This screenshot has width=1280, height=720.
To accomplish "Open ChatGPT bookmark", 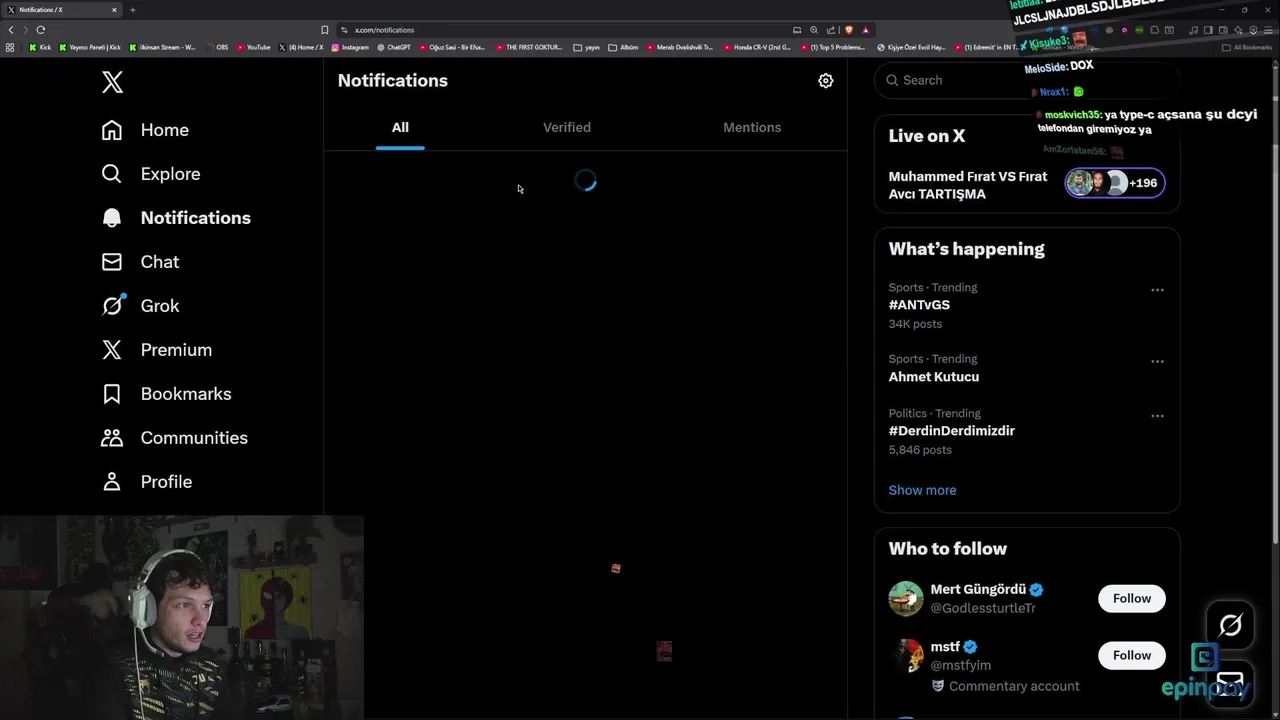I will (x=393, y=47).
